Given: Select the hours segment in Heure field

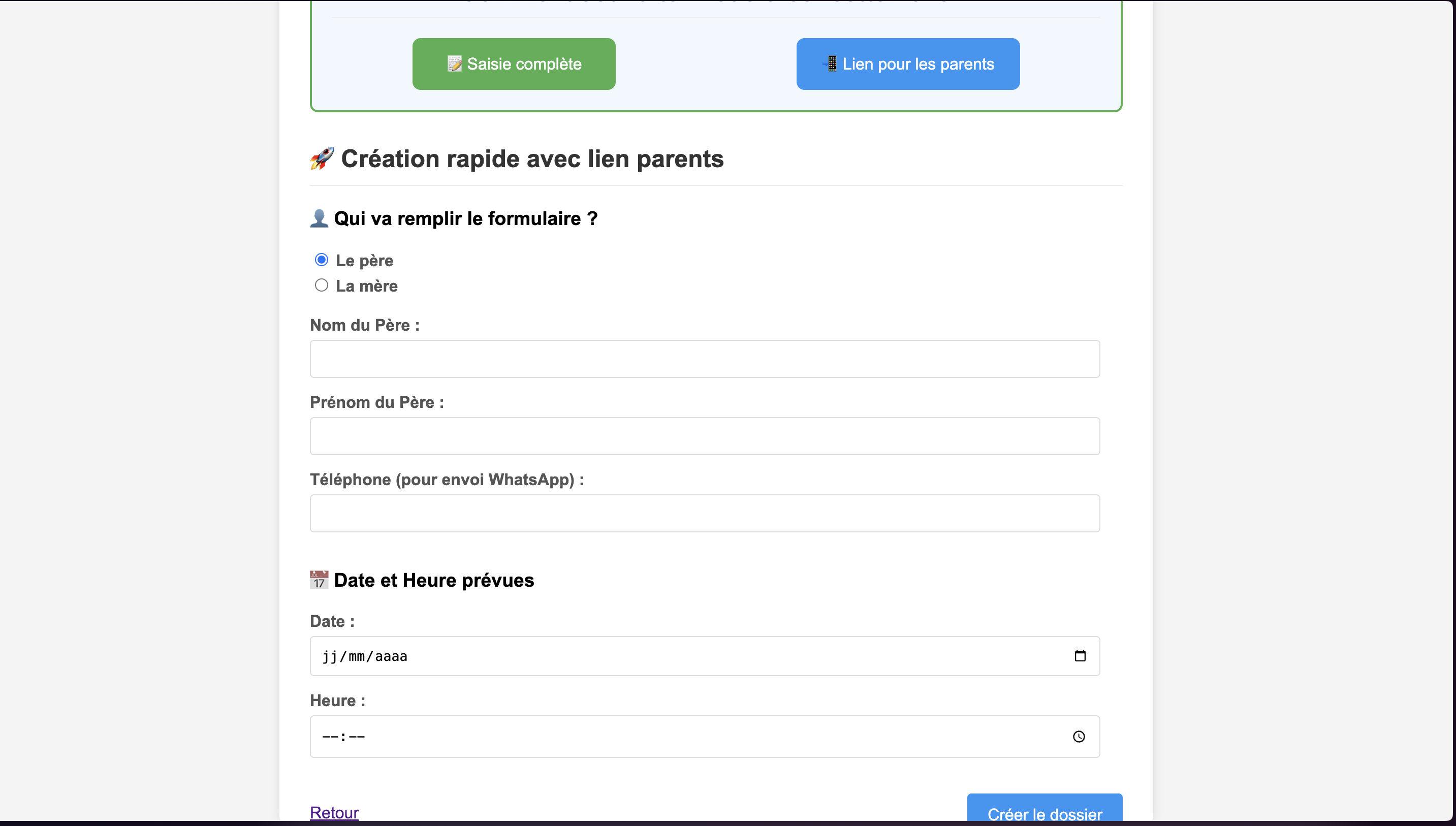Looking at the screenshot, I should 330,737.
